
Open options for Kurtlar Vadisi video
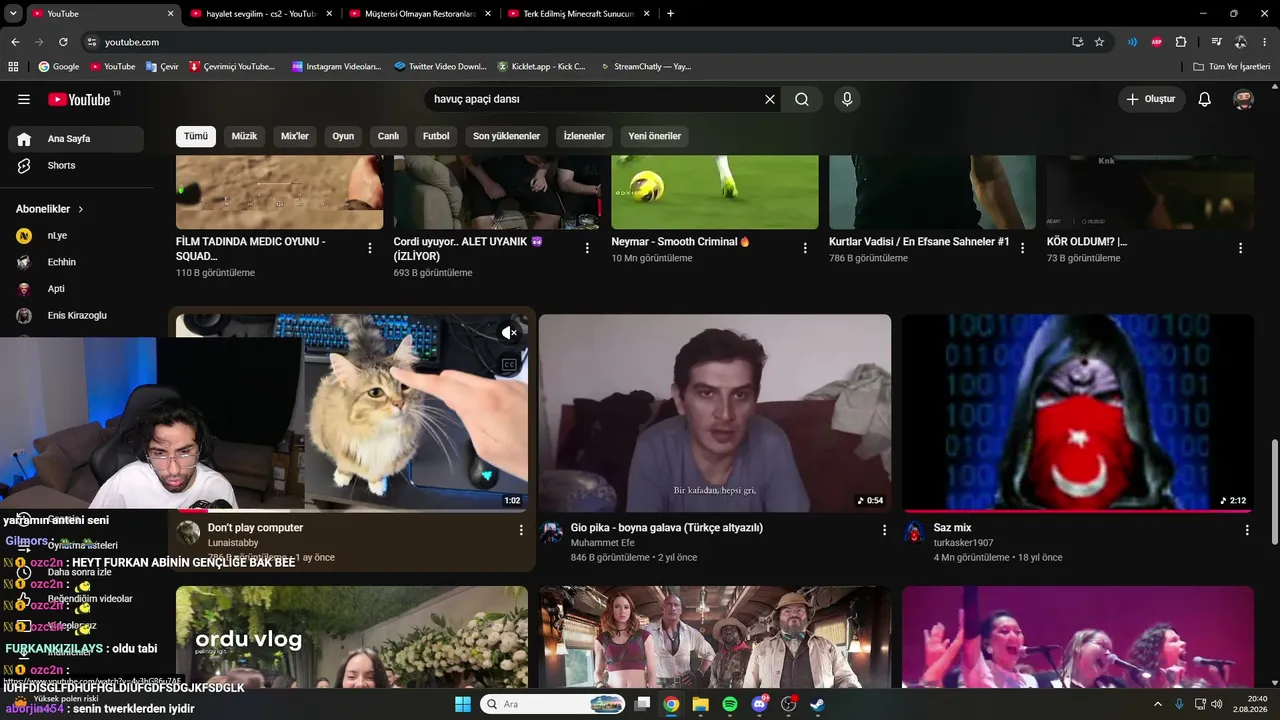point(1023,248)
